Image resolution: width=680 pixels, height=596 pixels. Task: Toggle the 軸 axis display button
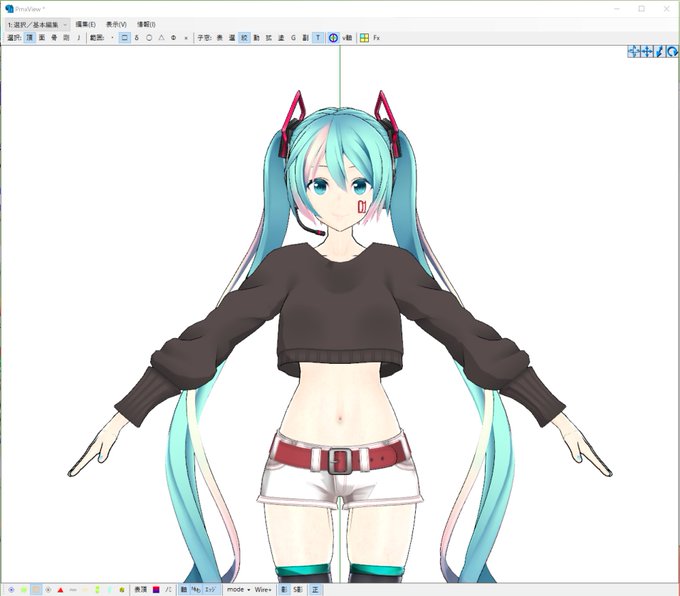184,589
